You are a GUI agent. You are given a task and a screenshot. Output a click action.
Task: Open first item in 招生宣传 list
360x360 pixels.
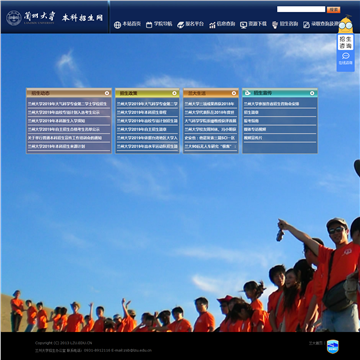point(271,104)
